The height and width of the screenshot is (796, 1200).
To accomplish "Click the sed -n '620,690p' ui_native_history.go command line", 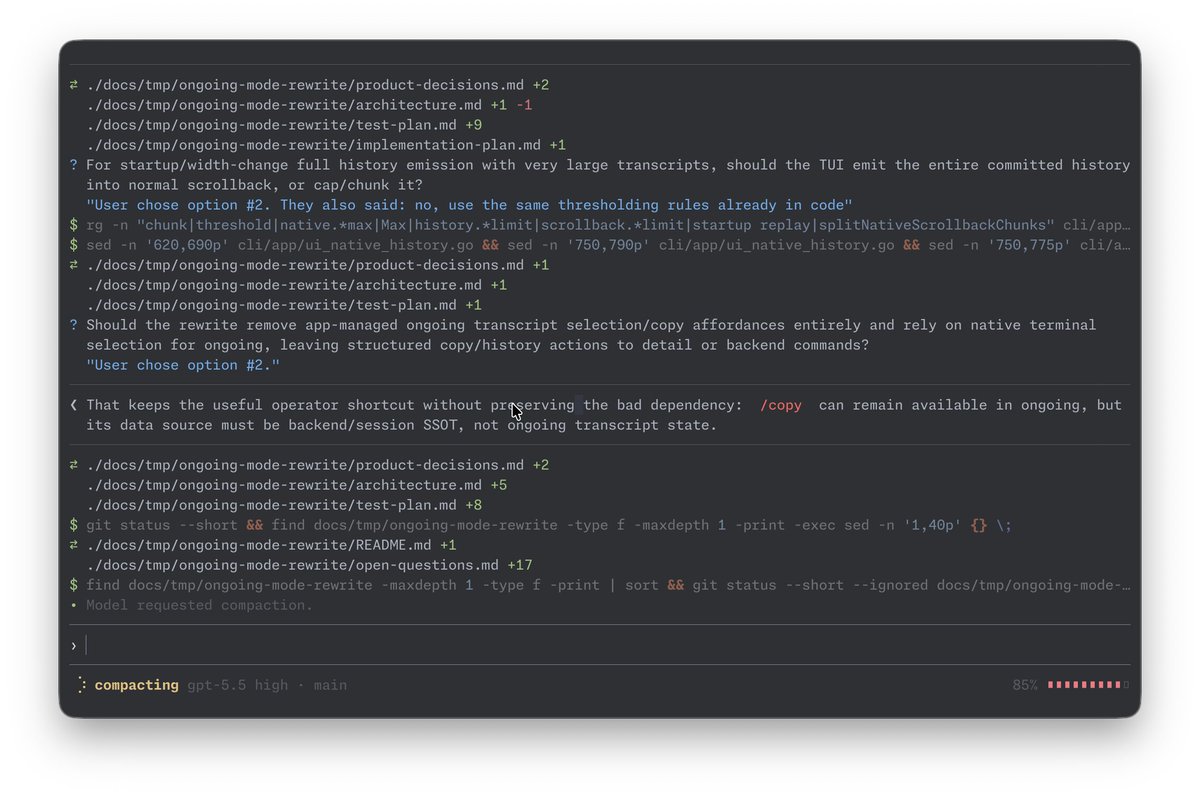I will 608,245.
